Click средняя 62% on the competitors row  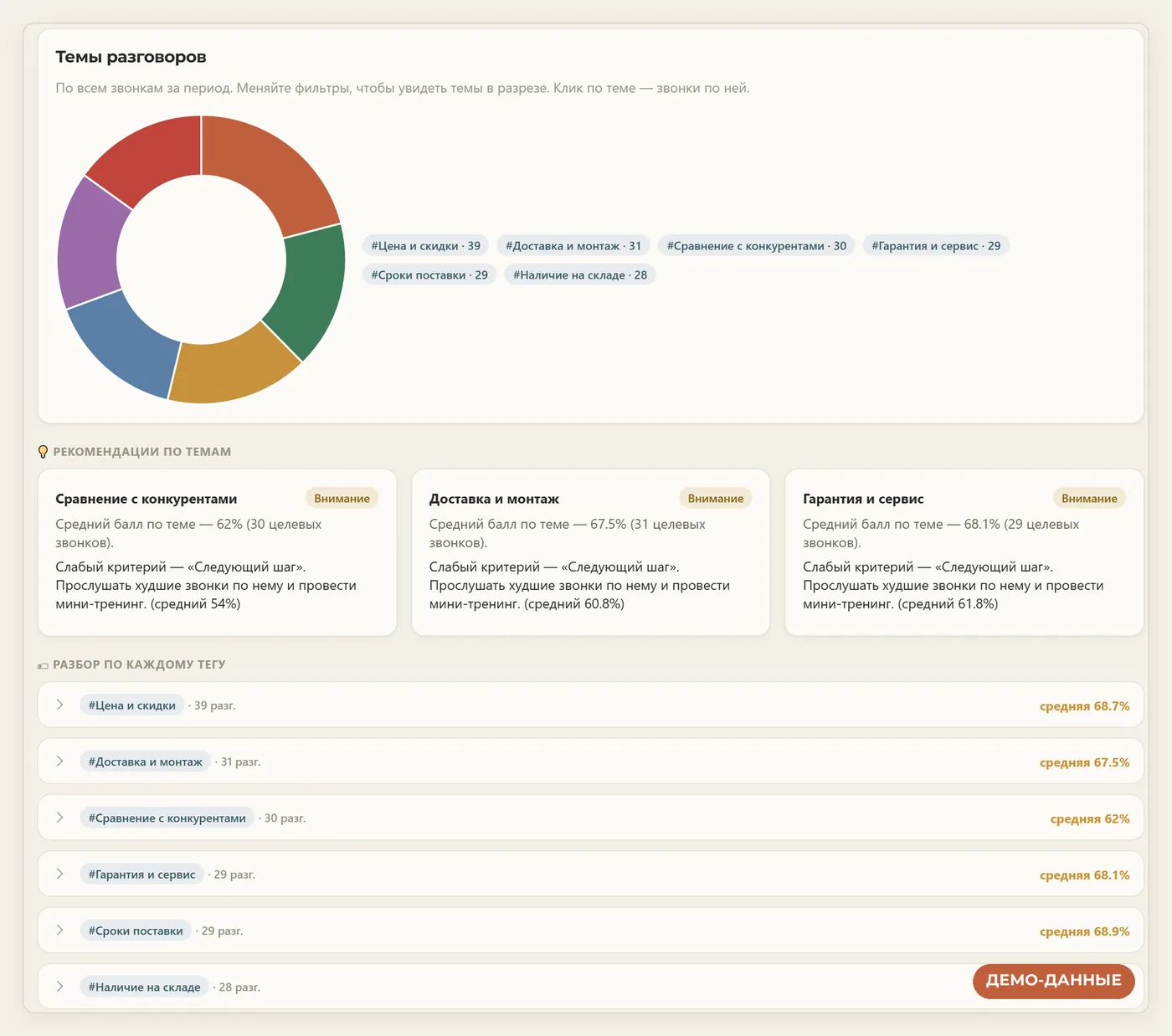pyautogui.click(x=1090, y=819)
